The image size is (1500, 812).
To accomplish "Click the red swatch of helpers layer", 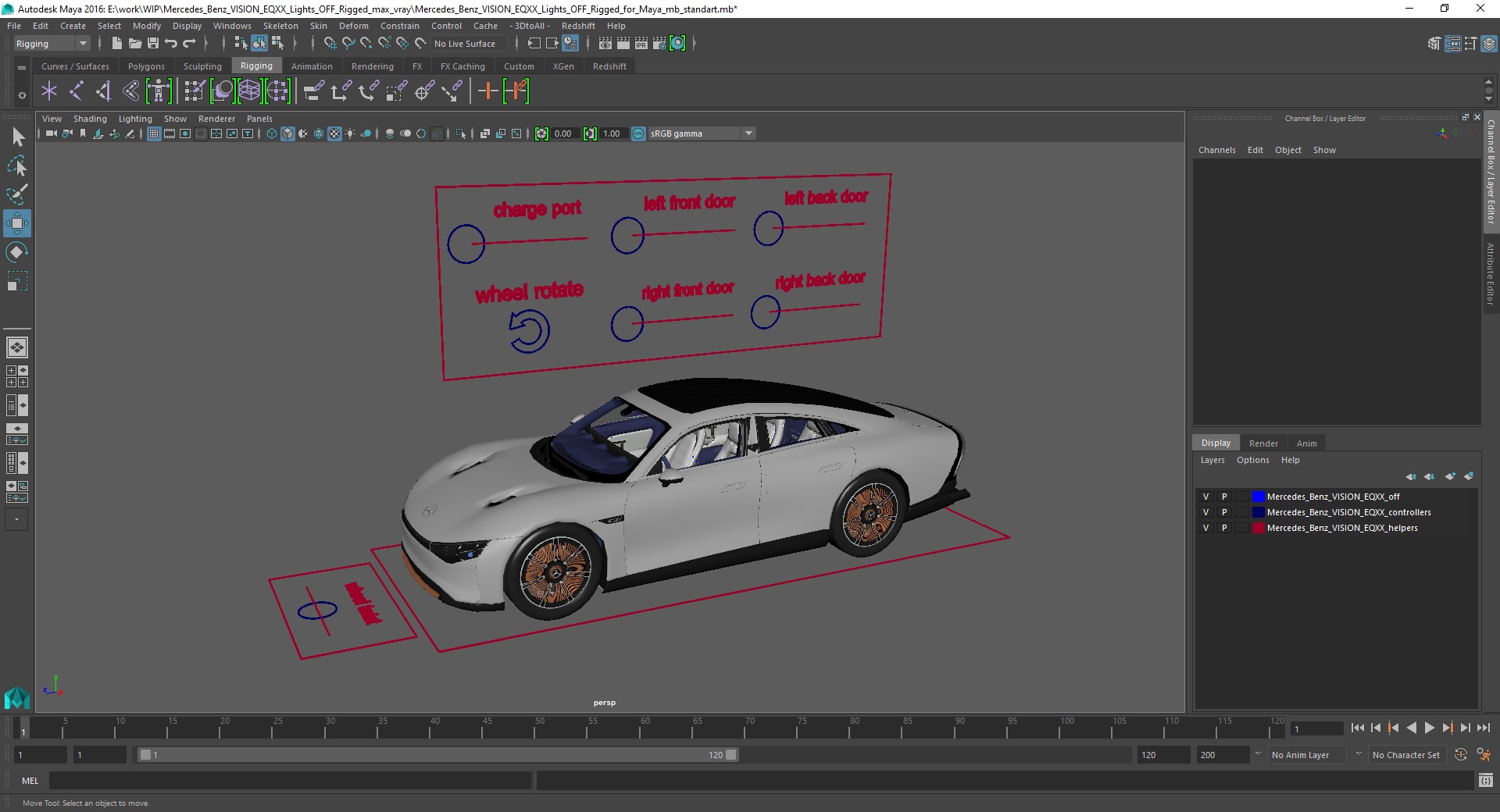I will tap(1259, 528).
